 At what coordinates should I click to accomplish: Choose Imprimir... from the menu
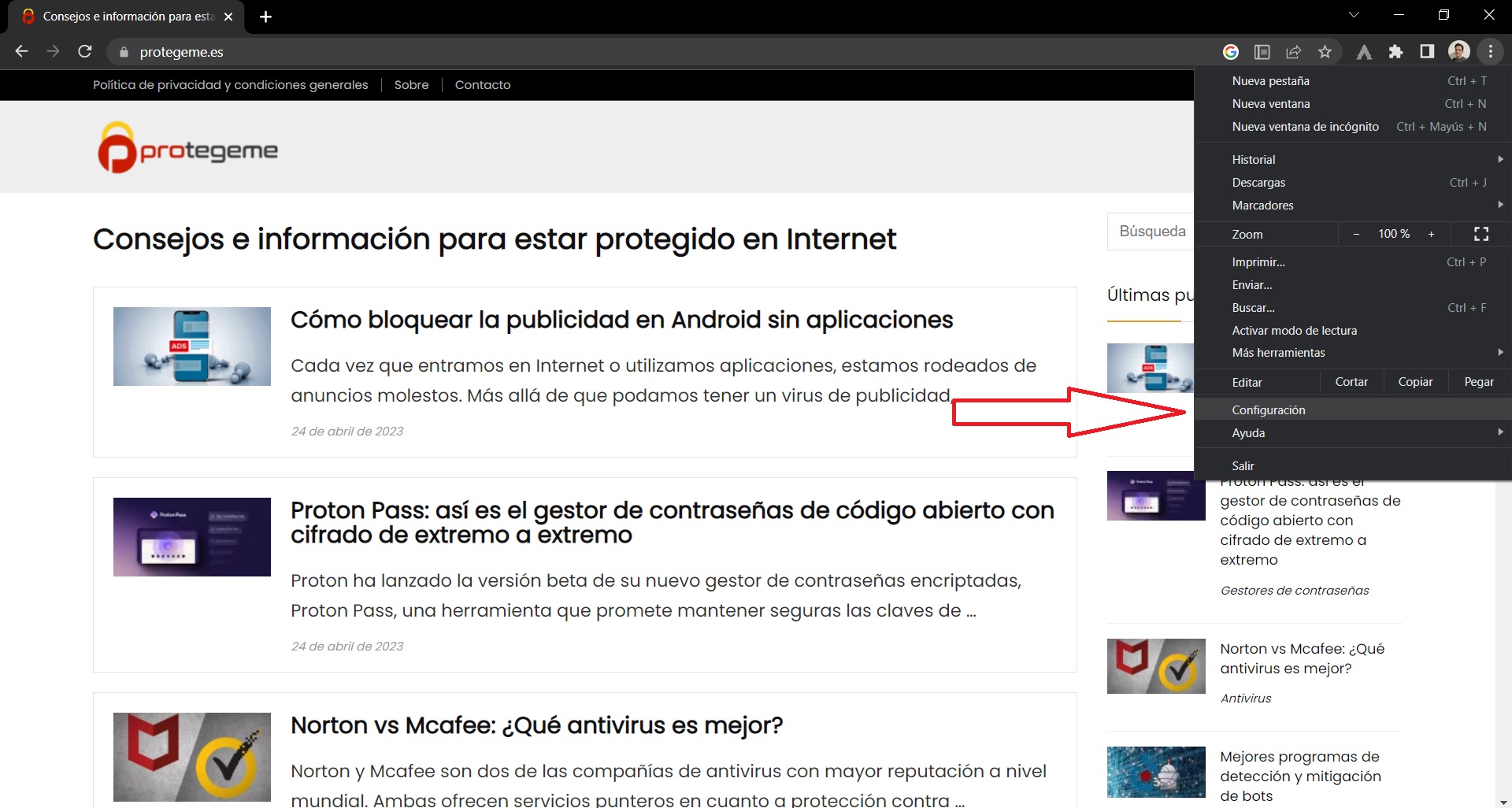pos(1353,262)
